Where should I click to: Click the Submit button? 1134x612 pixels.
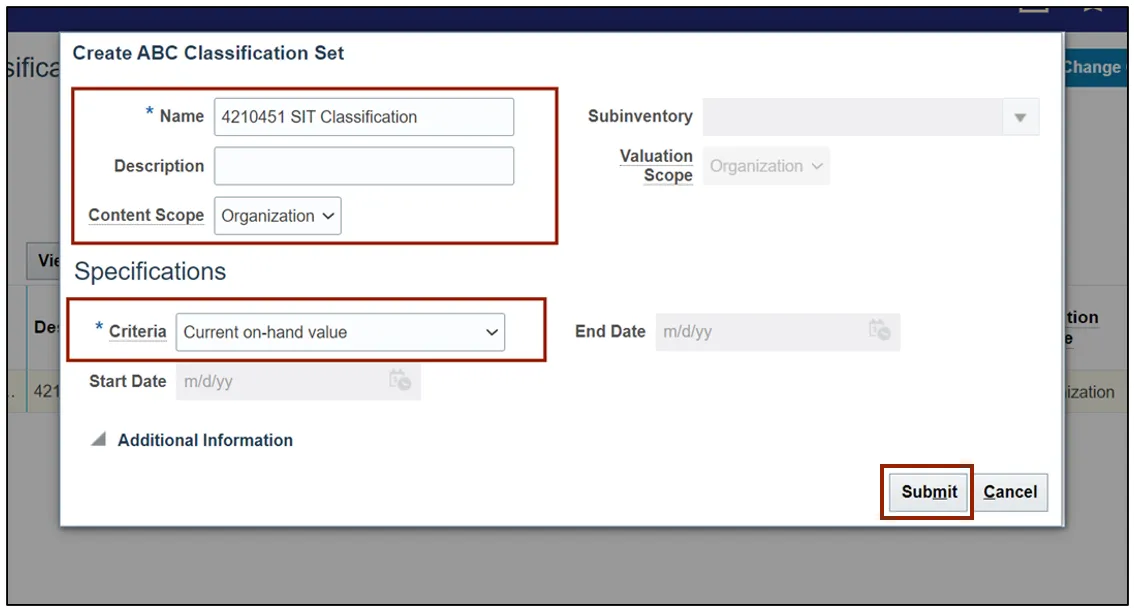coord(929,492)
